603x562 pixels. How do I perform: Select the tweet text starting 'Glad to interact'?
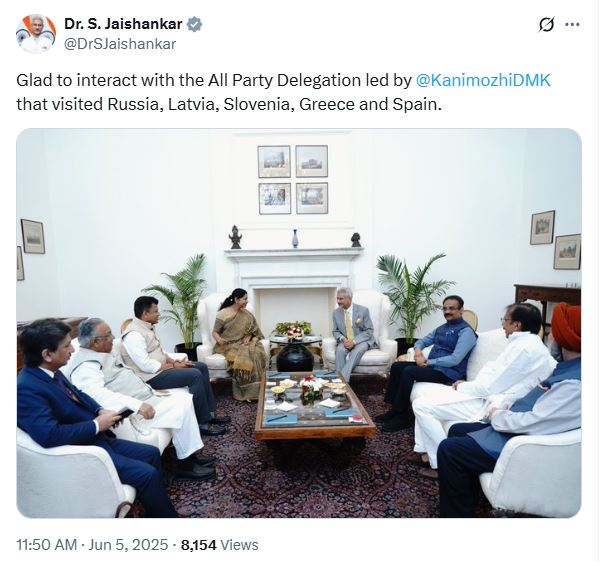283,92
